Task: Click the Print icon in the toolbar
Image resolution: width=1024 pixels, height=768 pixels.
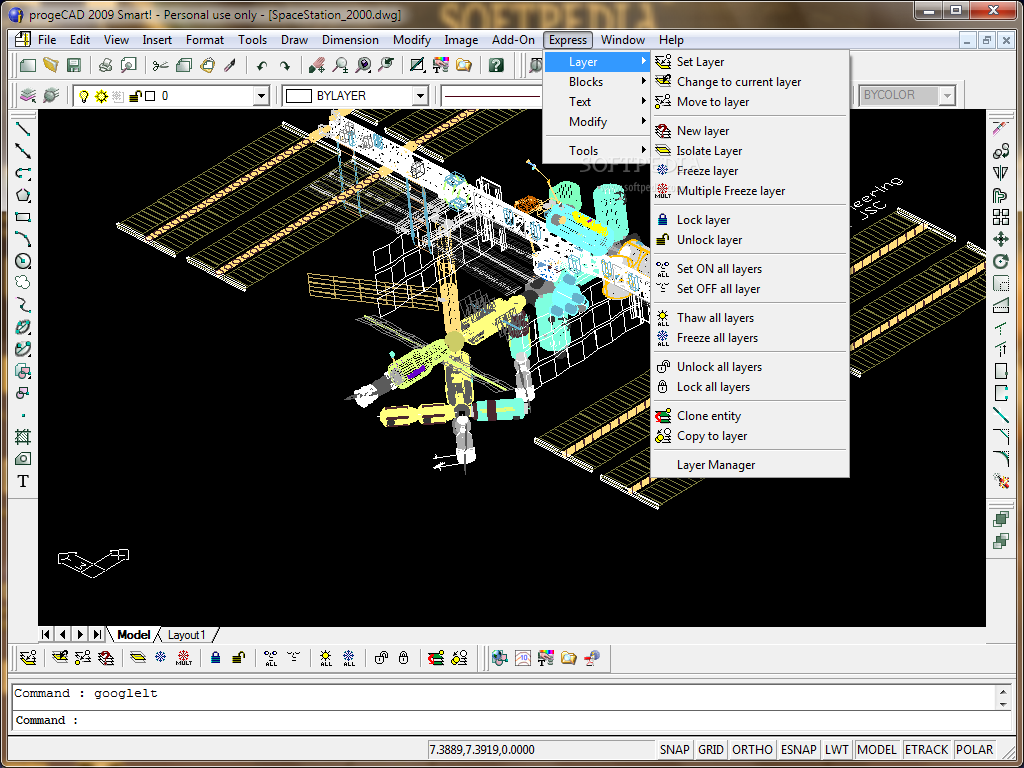Action: click(106, 65)
